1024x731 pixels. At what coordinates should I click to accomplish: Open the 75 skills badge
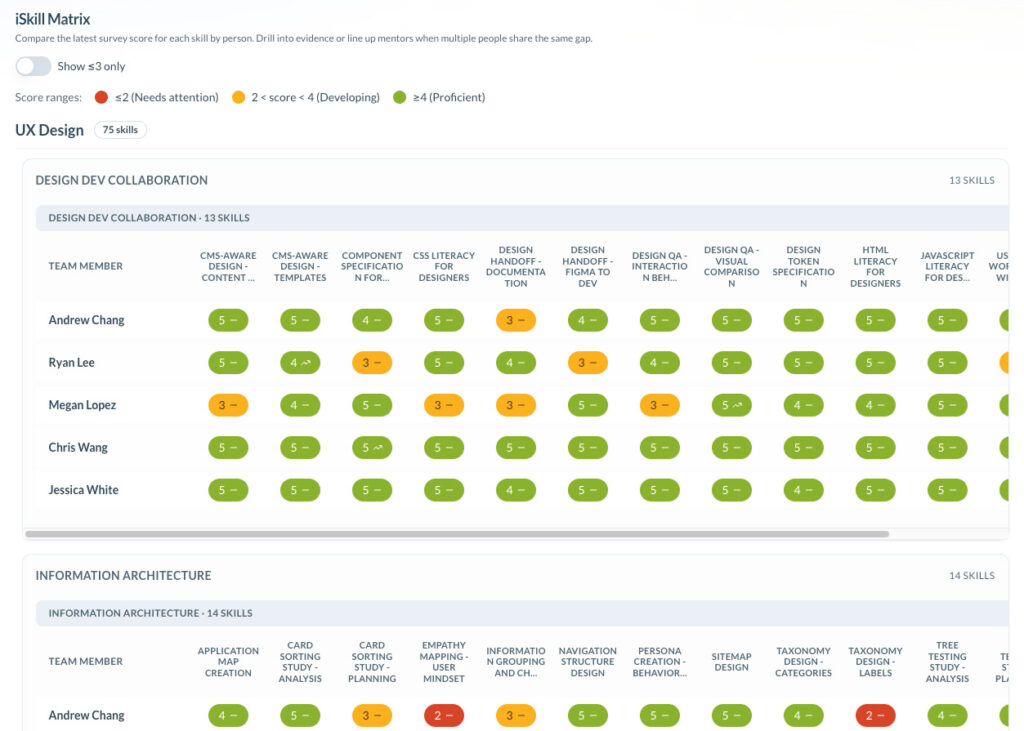click(120, 130)
